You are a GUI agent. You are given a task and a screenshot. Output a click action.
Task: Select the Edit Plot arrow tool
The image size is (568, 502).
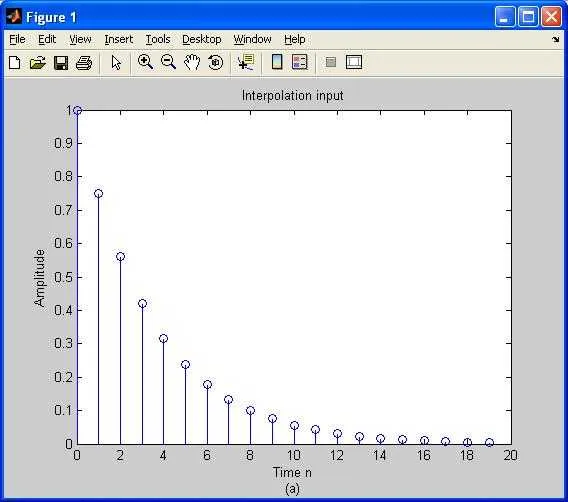point(116,63)
